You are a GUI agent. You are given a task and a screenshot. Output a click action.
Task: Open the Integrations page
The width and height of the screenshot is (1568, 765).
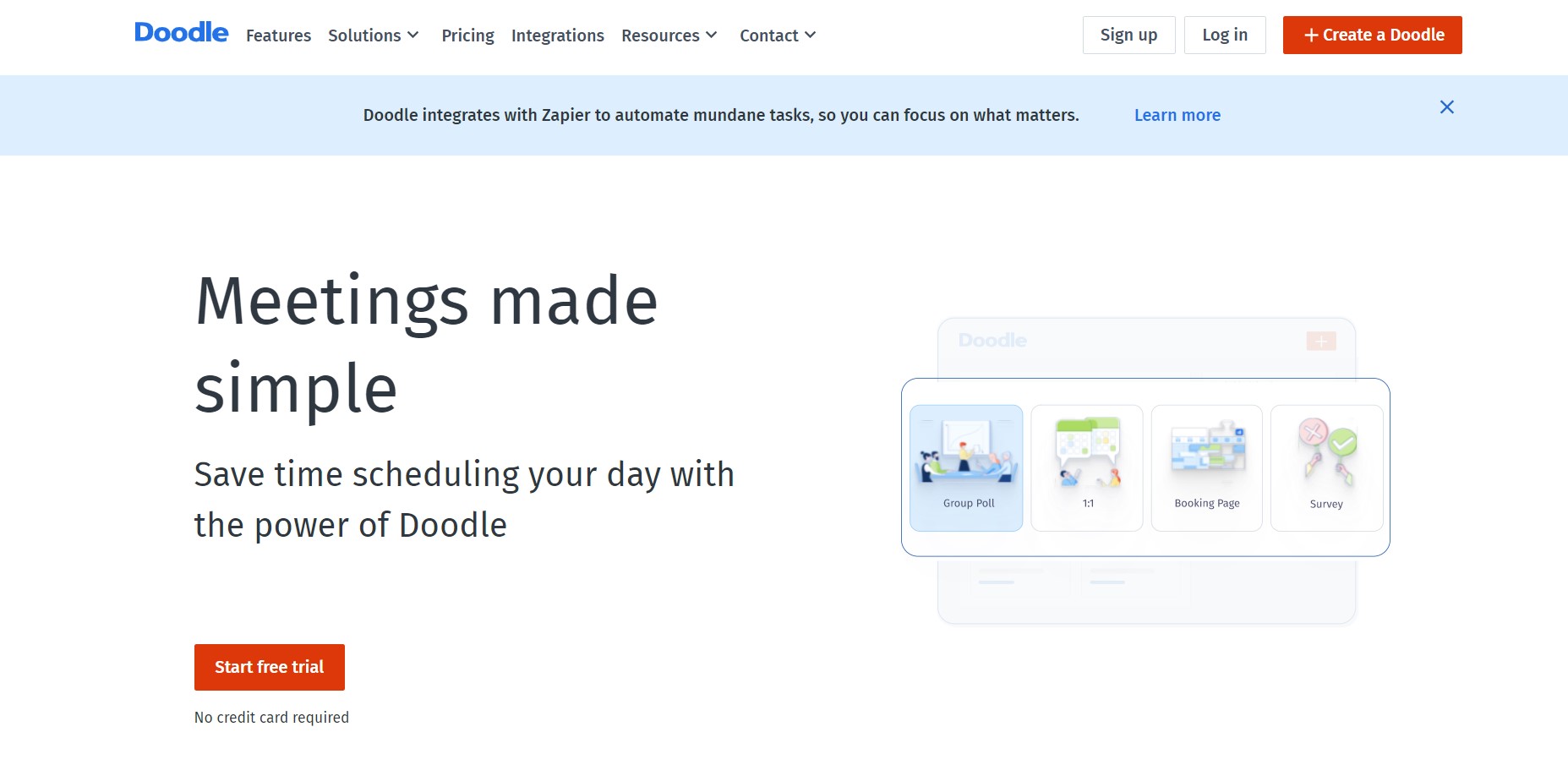point(557,36)
